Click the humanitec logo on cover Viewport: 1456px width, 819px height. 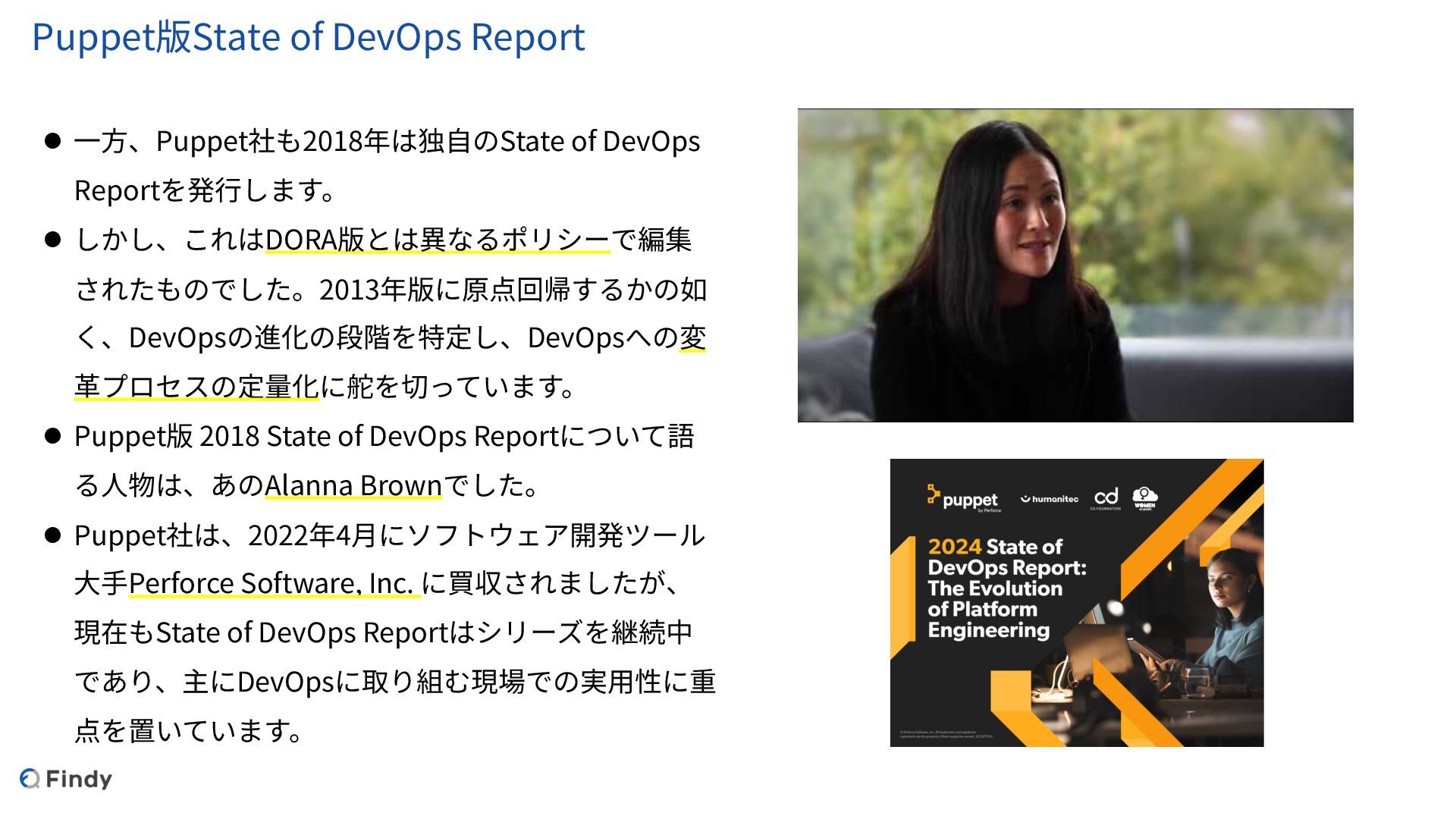[1050, 499]
